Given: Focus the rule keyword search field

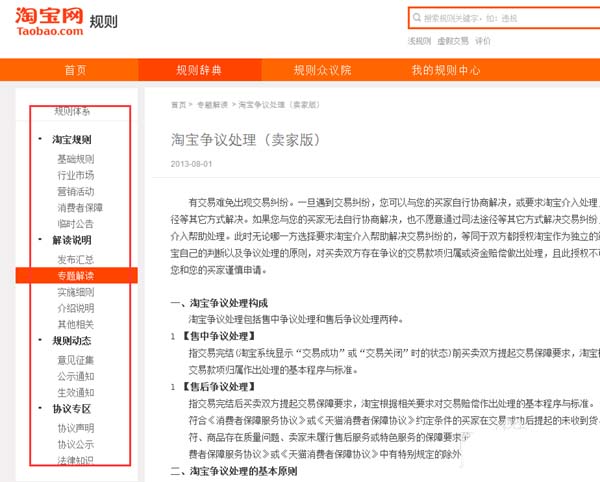Looking at the screenshot, I should [504, 18].
